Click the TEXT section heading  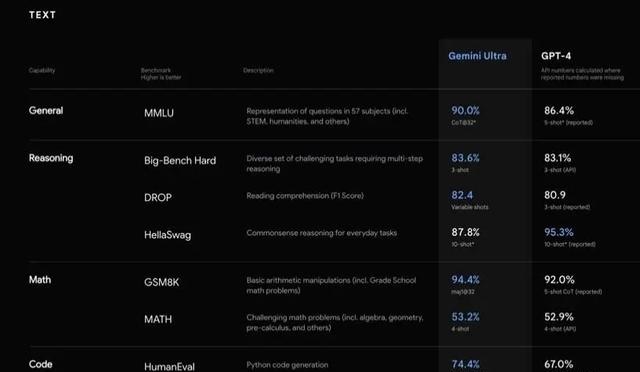pos(42,15)
